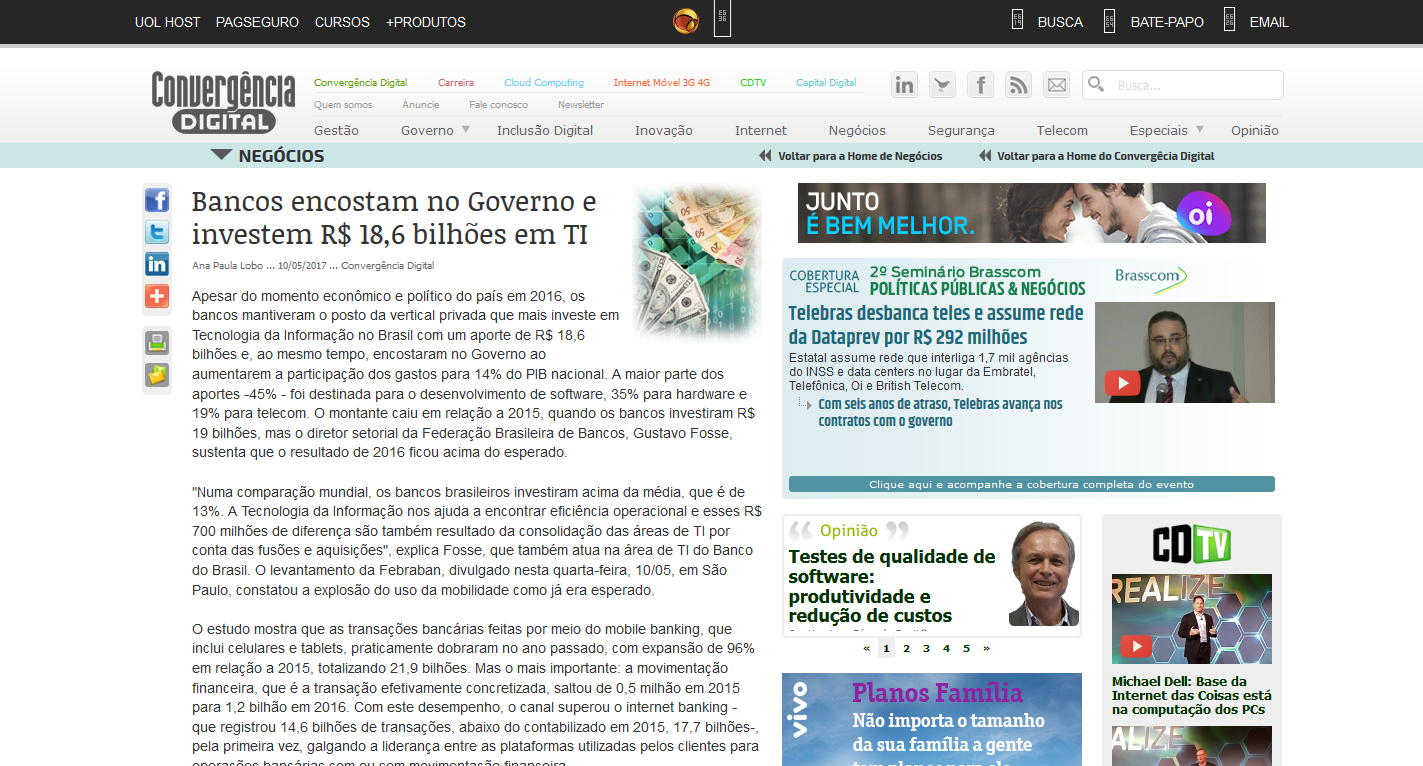Open email envelope icon in header
Viewport: 1423px width, 766px height.
pyautogui.click(x=1057, y=85)
